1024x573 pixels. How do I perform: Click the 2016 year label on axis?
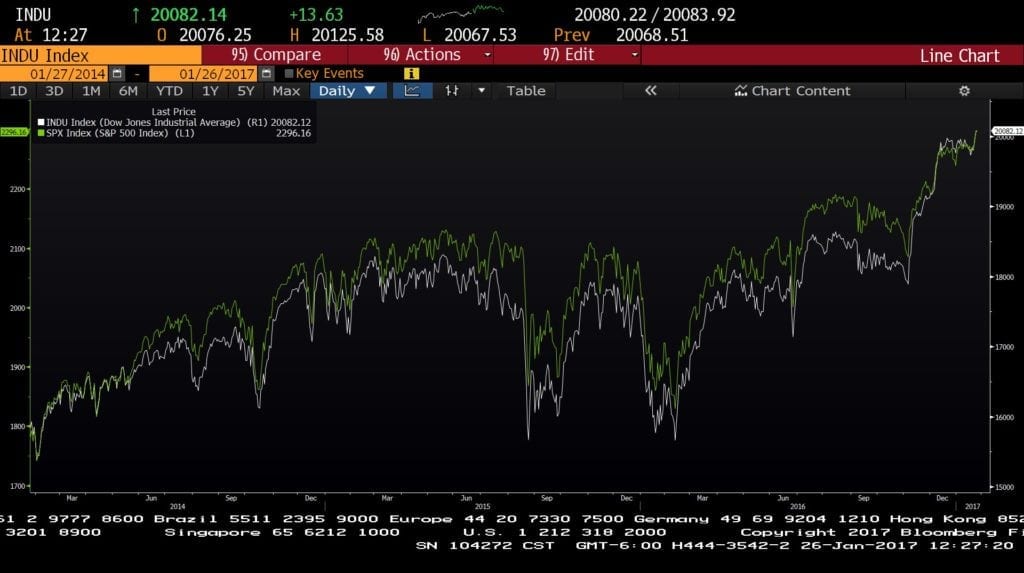[797, 506]
